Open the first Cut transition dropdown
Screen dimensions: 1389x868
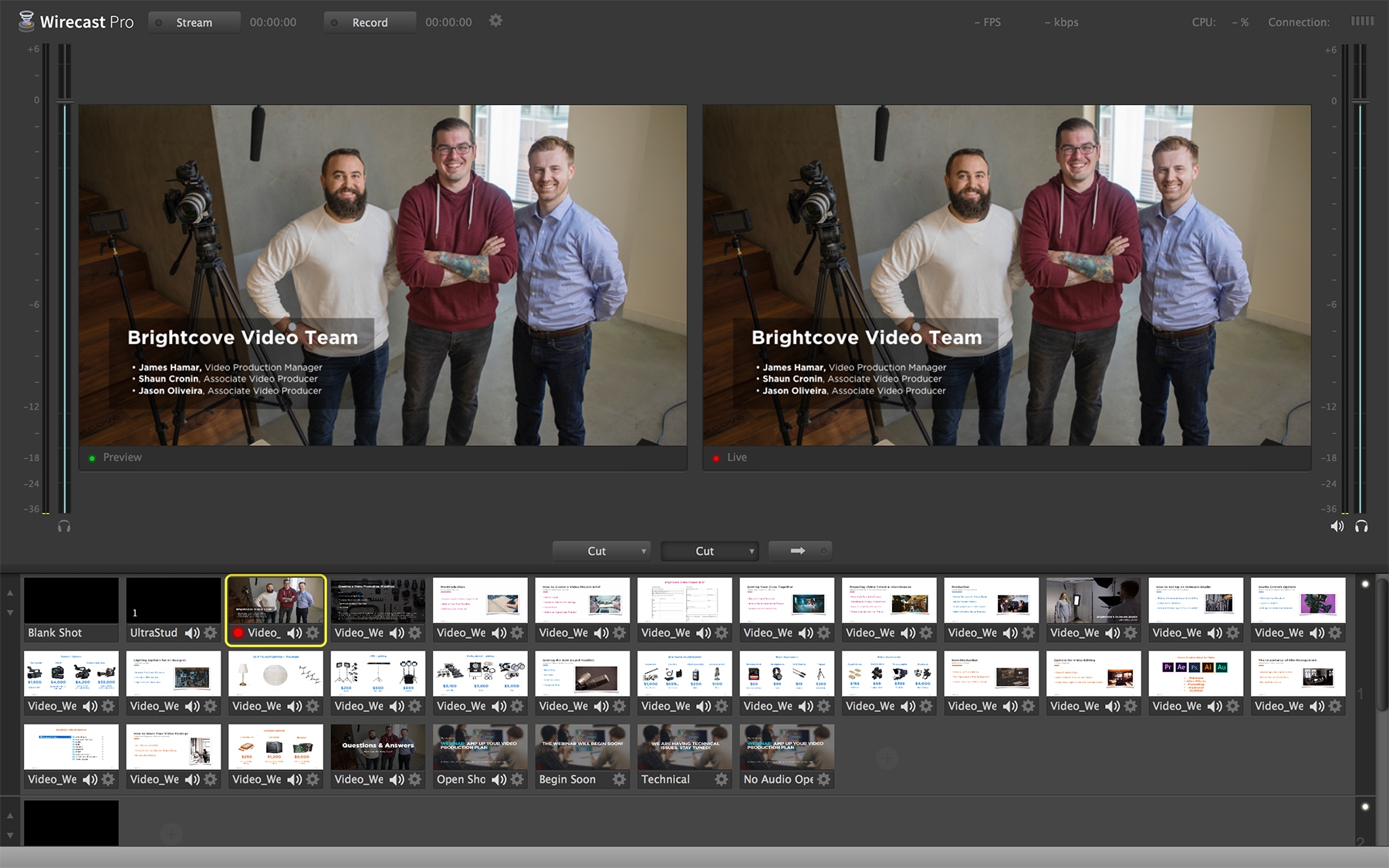click(601, 551)
